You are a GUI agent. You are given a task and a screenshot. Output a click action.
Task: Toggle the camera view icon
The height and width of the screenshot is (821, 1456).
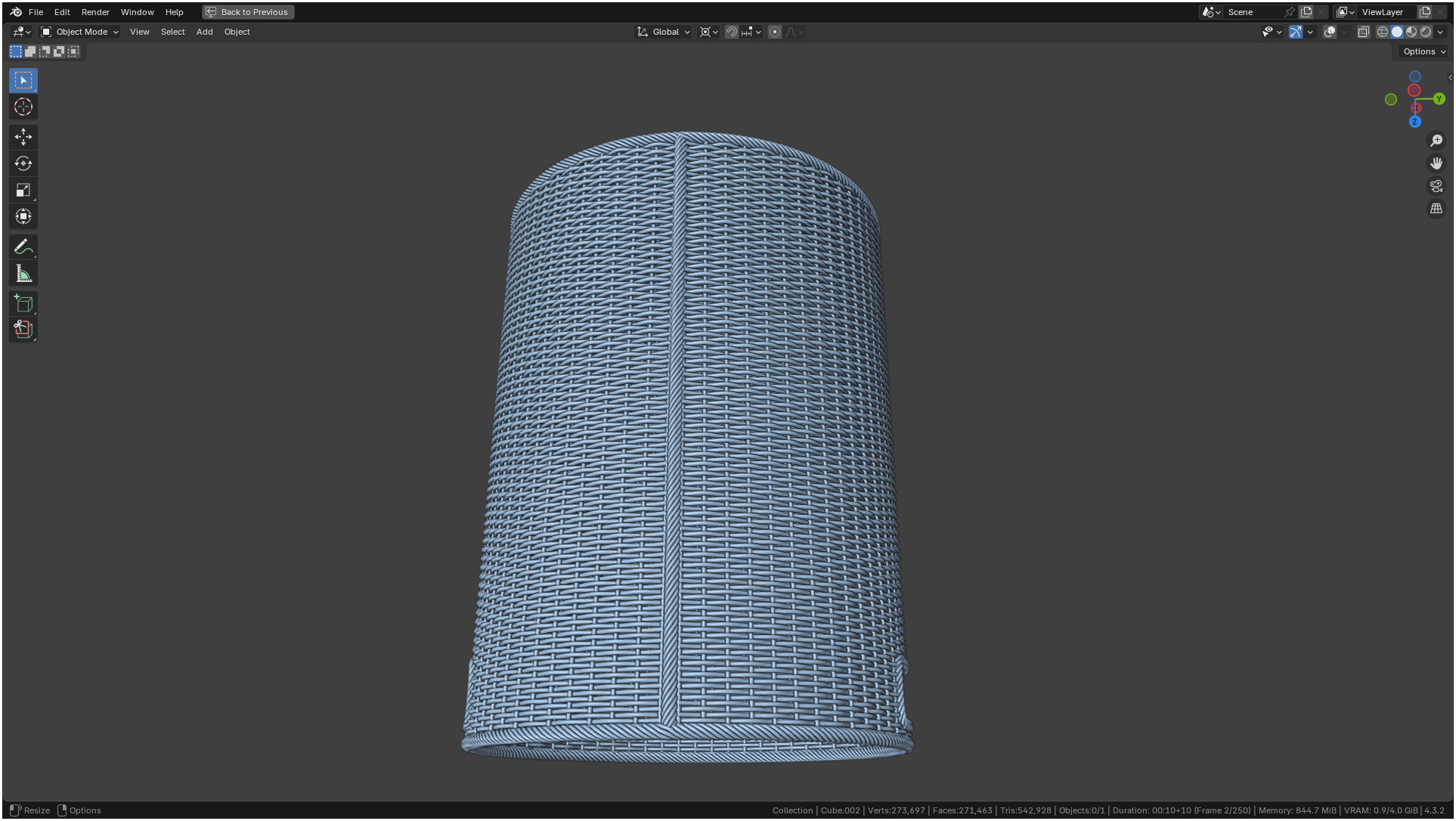coord(1436,186)
